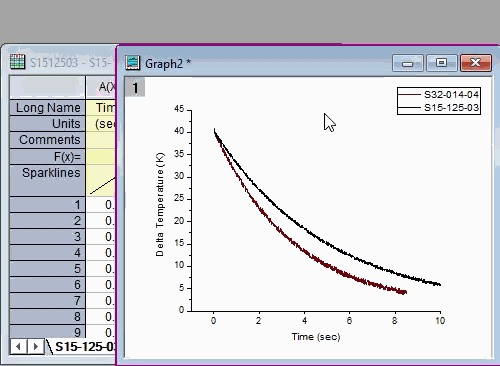Click the sheet tab scroll-left arrow

point(18,347)
